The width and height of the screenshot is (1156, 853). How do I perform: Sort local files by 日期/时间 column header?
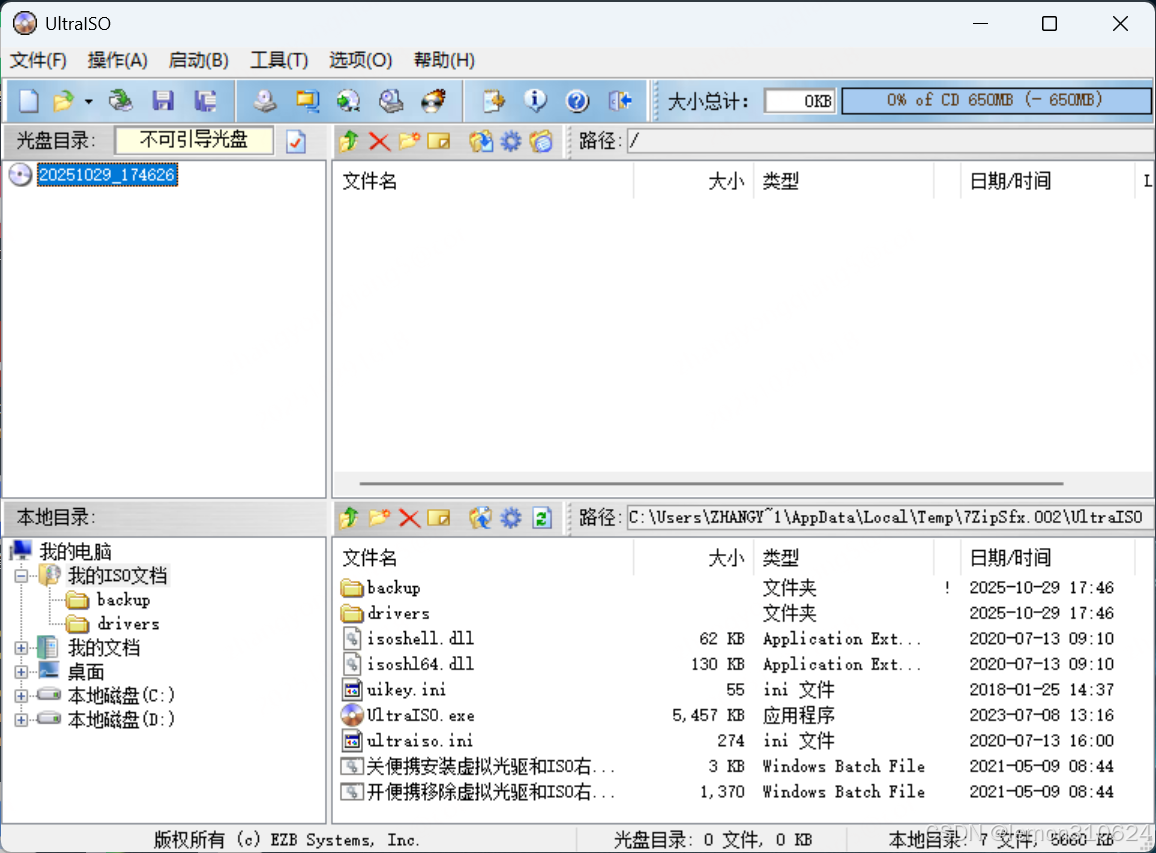coord(1047,558)
